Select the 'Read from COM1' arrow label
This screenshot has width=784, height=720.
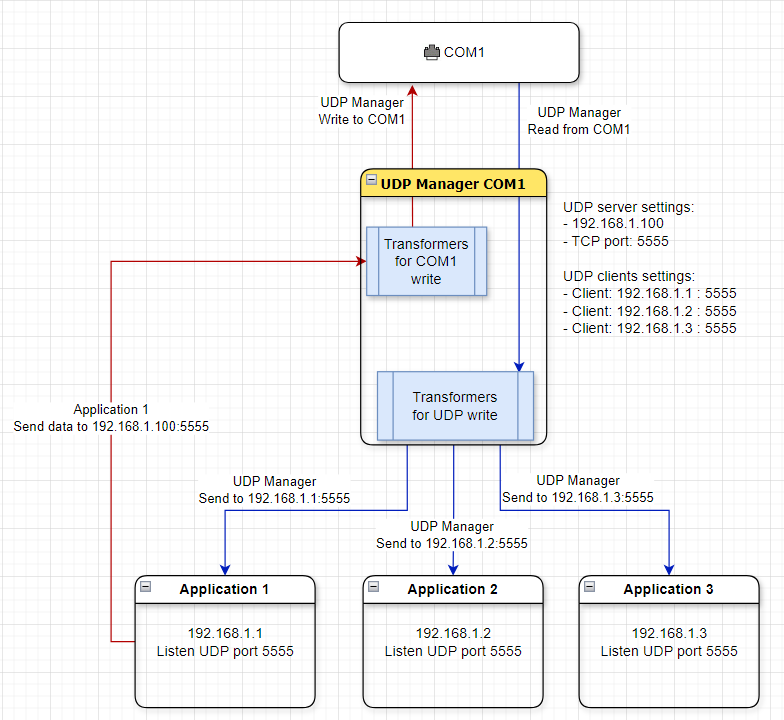pos(579,130)
